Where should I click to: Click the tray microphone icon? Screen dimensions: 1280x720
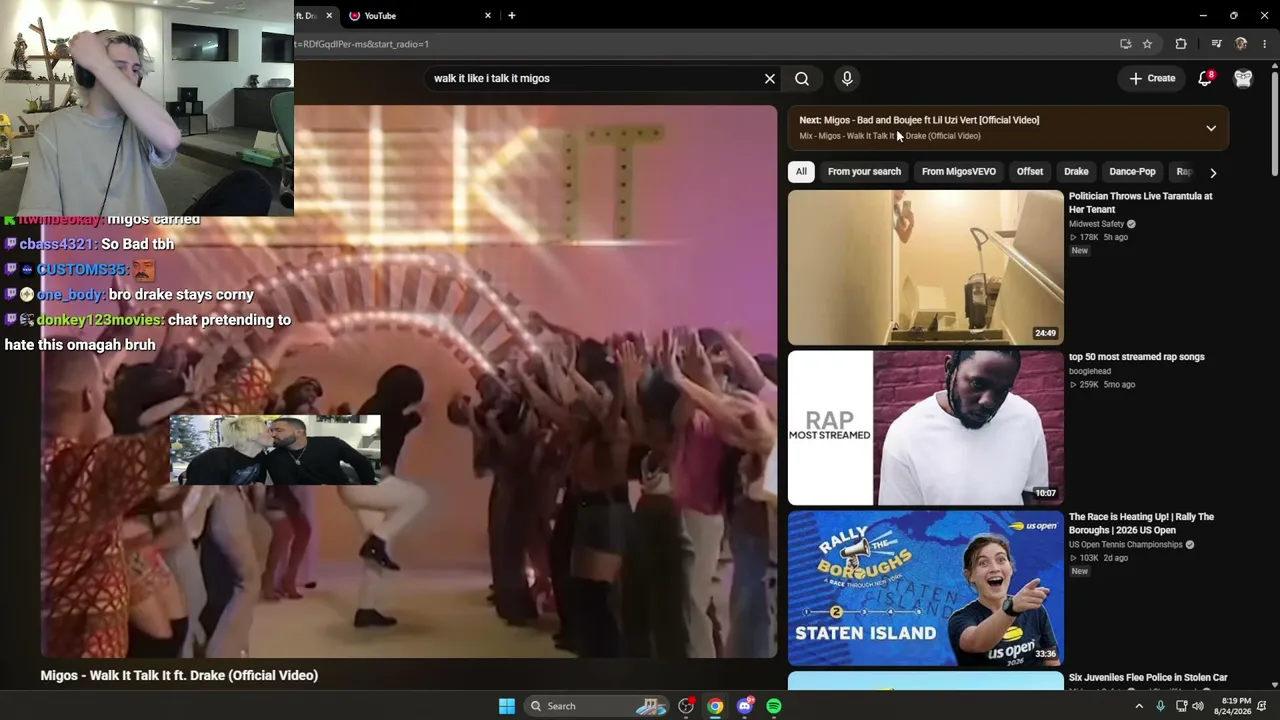[x=1160, y=706]
